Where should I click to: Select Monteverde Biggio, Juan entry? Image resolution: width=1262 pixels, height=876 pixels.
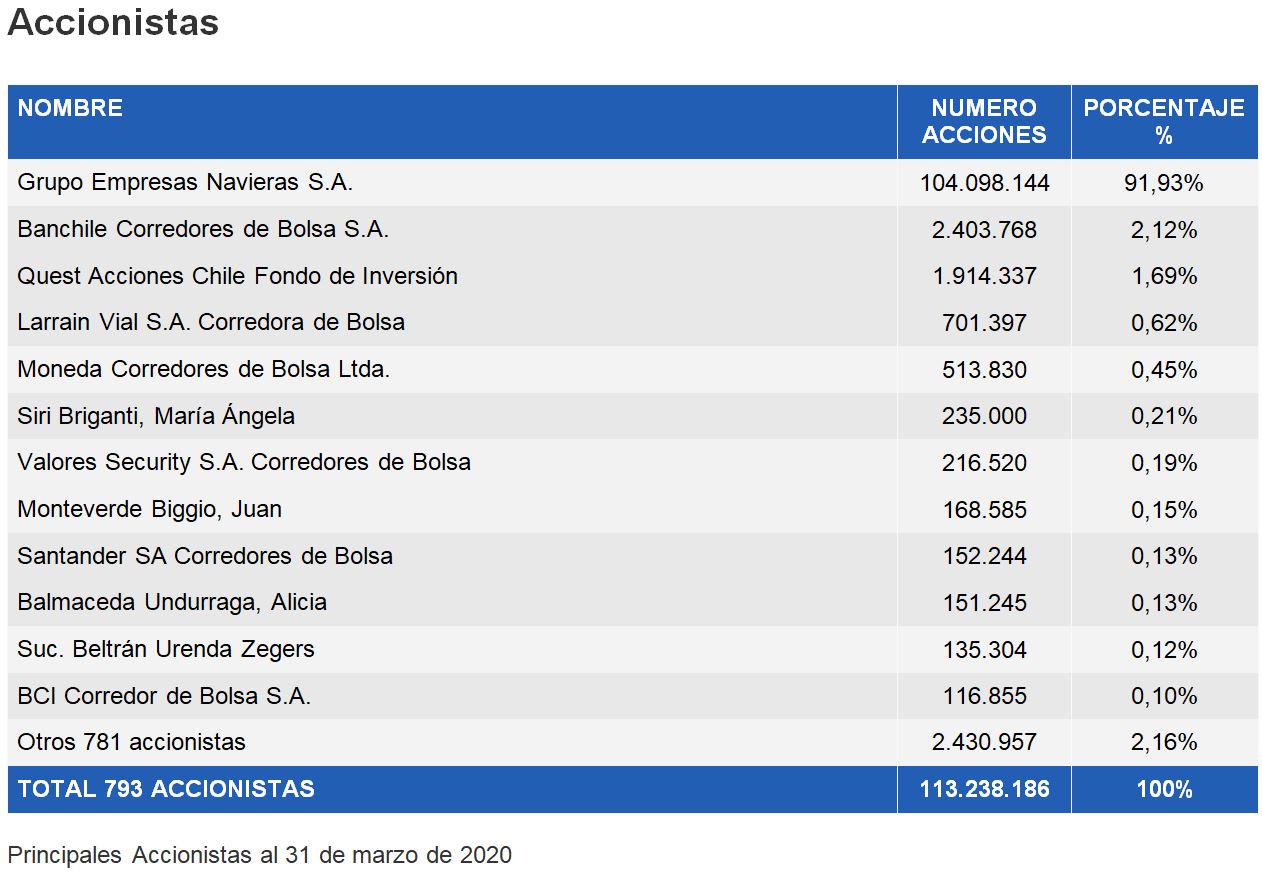[x=150, y=509]
